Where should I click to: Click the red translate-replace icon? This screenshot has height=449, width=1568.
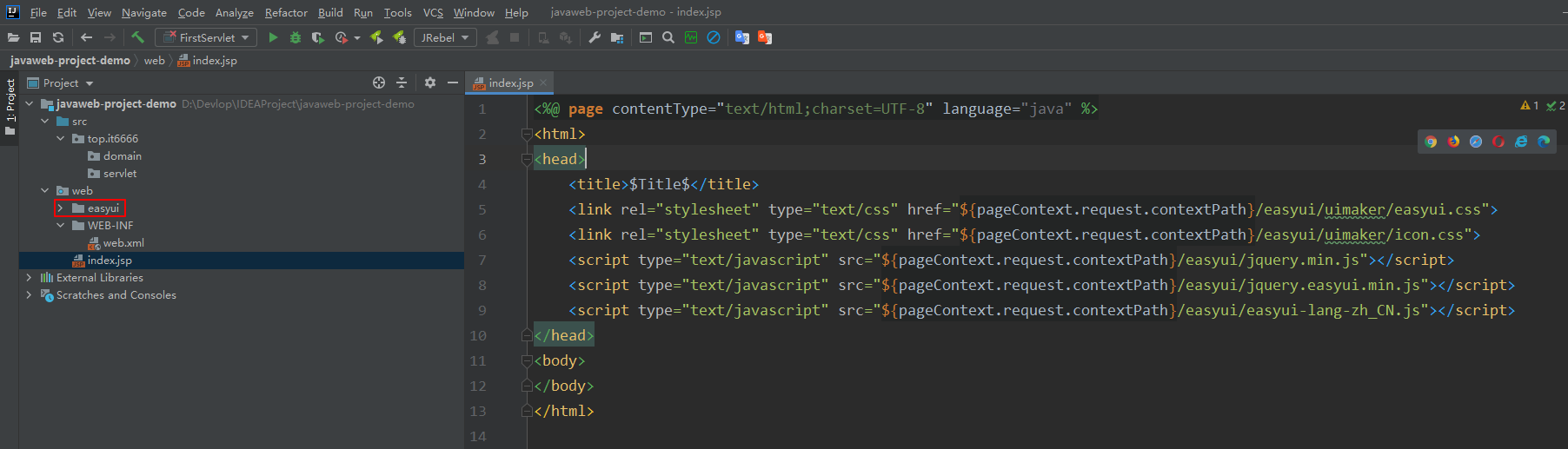[x=765, y=37]
